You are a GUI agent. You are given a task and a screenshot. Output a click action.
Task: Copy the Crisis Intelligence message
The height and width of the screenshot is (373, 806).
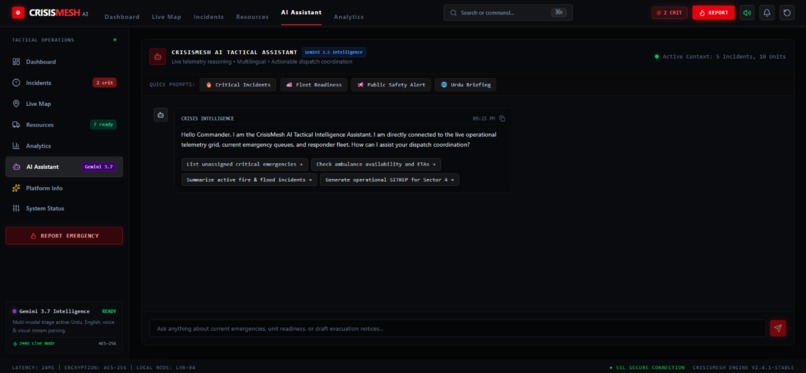tap(502, 119)
